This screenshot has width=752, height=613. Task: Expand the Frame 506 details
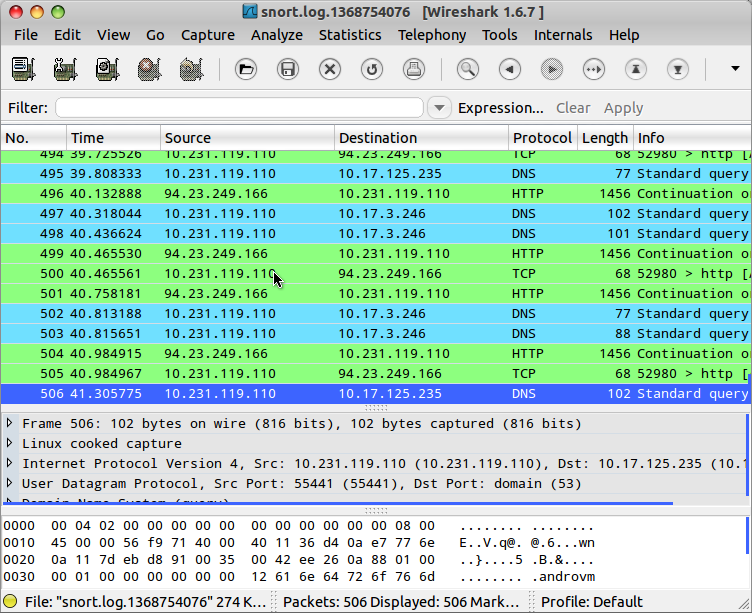tap(9, 423)
